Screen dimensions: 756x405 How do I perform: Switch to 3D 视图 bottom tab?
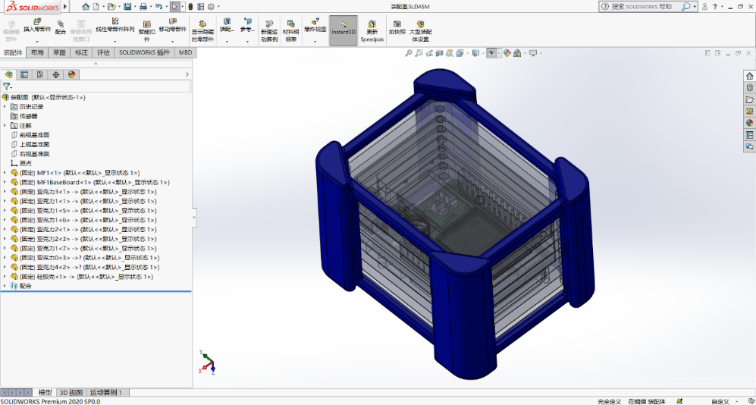click(x=72, y=392)
